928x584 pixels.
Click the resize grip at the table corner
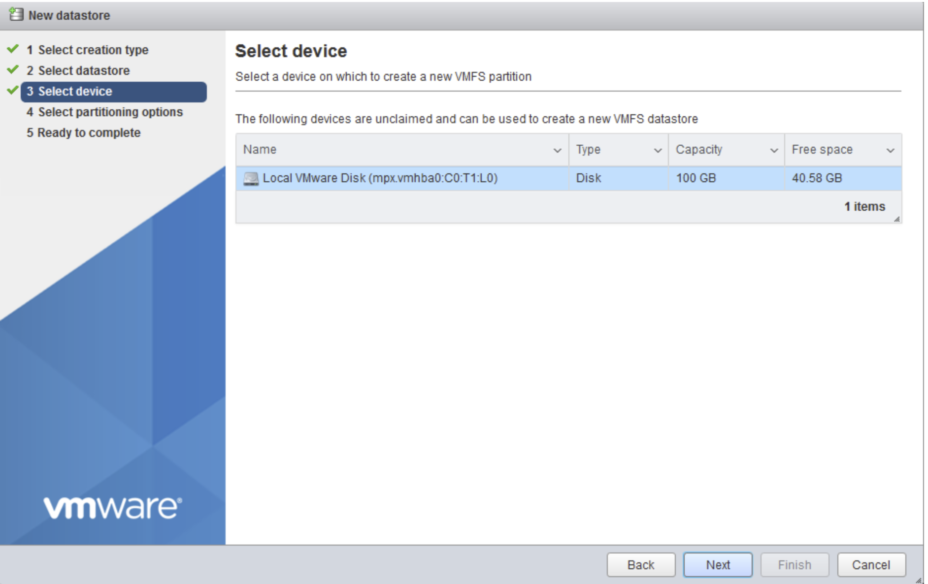pyautogui.click(x=897, y=221)
